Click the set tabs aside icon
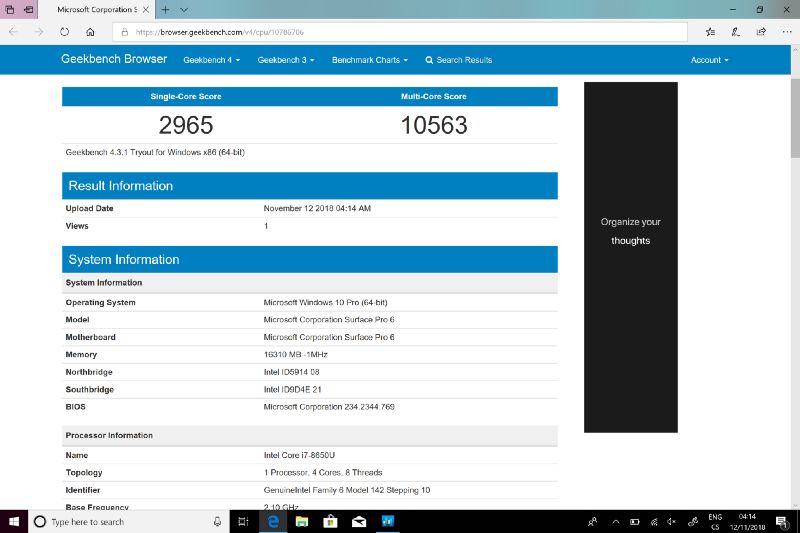 [29, 9]
